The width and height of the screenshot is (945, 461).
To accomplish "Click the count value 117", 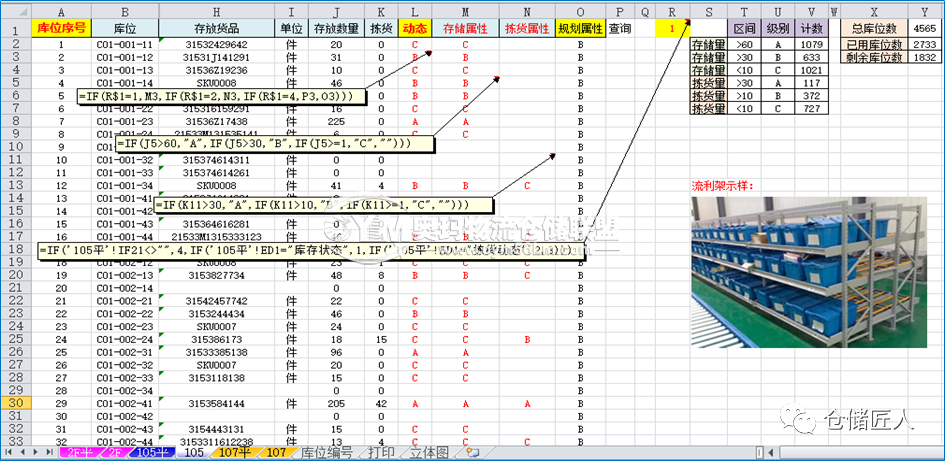I will pos(812,83).
